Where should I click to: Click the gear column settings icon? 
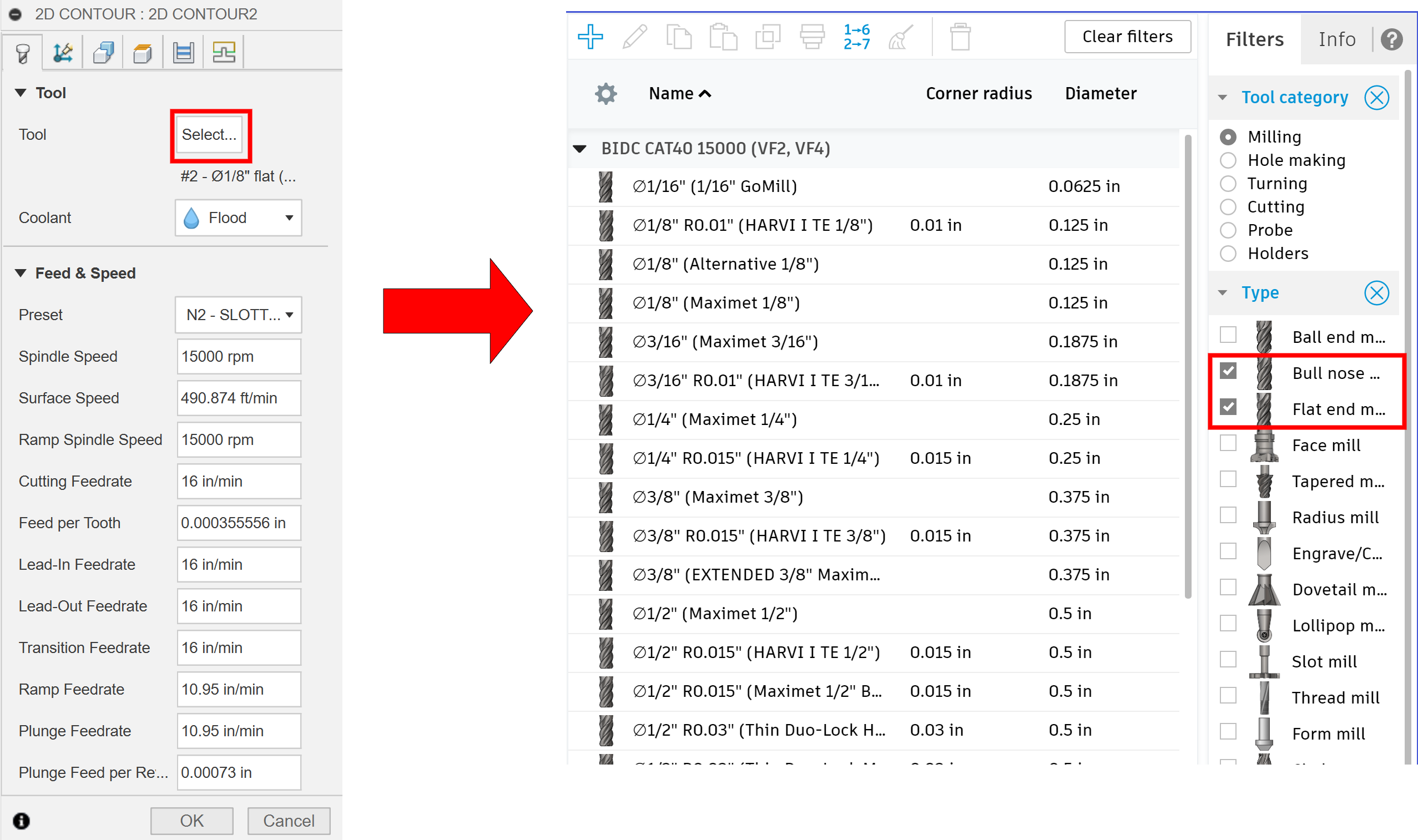coord(605,94)
